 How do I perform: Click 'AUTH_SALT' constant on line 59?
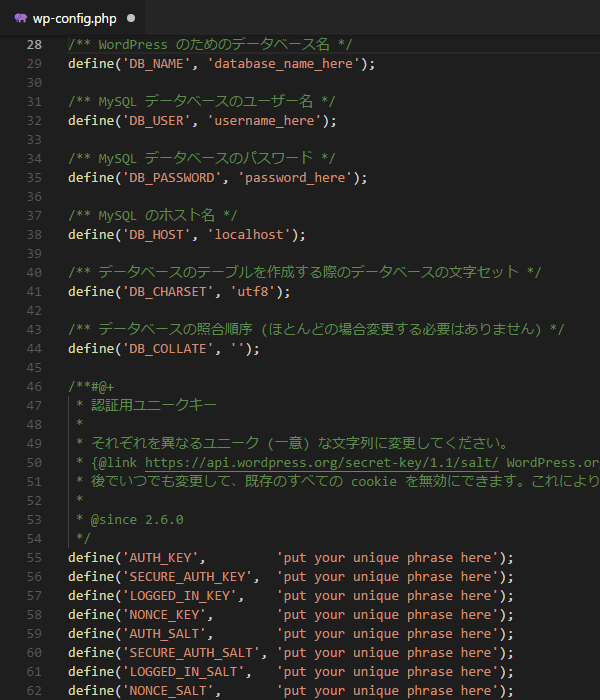[164, 634]
